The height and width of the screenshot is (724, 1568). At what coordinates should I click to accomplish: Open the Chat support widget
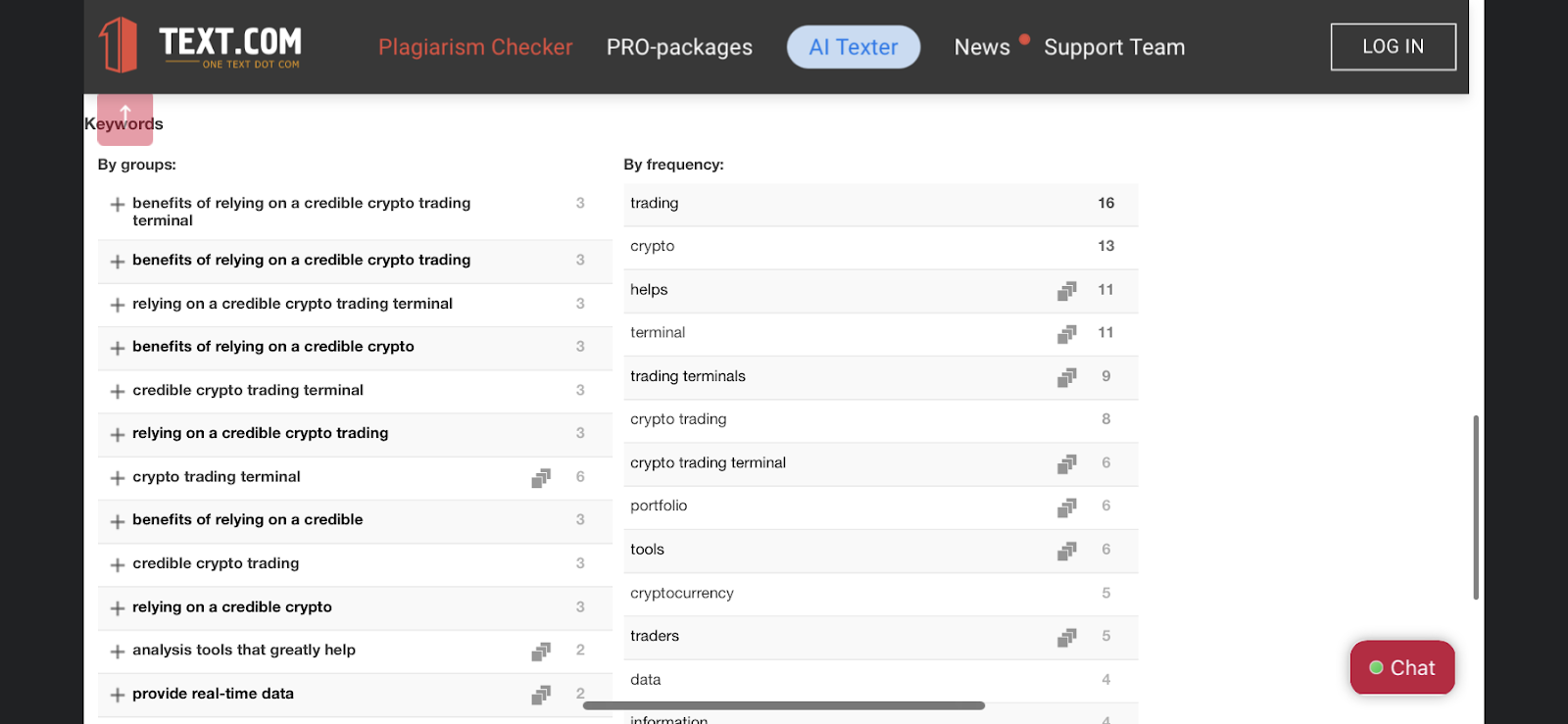tap(1401, 668)
